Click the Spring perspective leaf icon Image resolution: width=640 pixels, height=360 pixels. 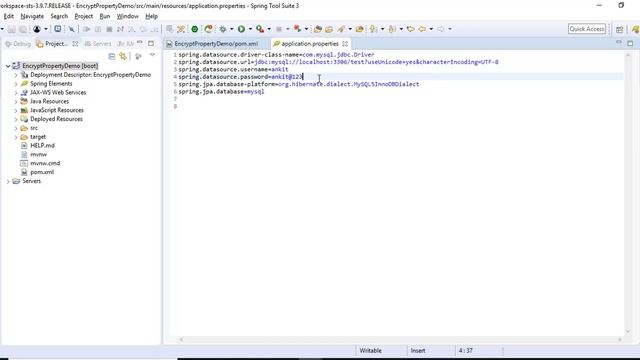pos(636,29)
